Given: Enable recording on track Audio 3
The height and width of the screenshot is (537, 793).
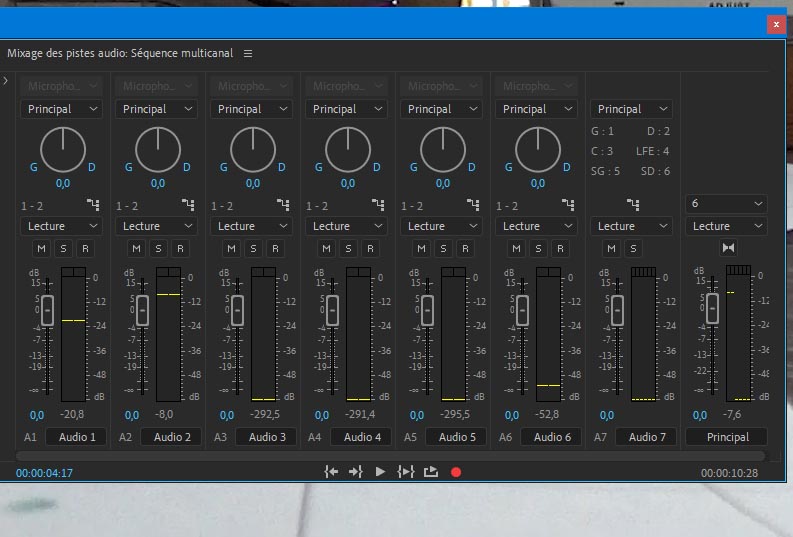Looking at the screenshot, I should tap(275, 248).
